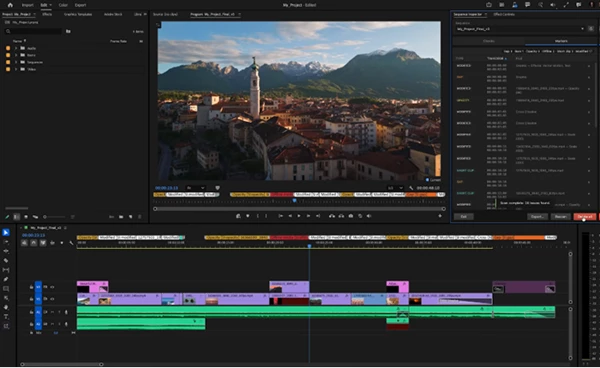
Task: Select the Selection tool arrow in toolbox
Action: click(6, 233)
